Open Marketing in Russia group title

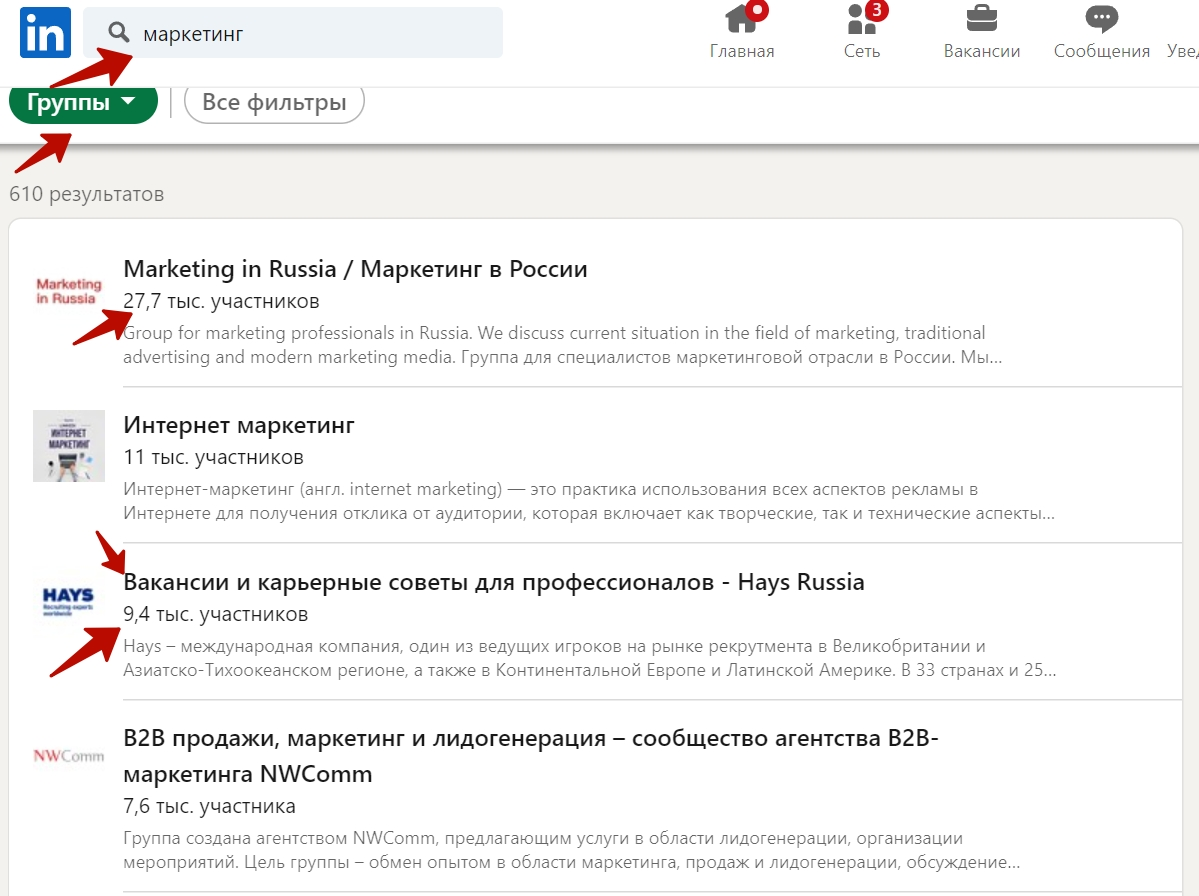356,269
